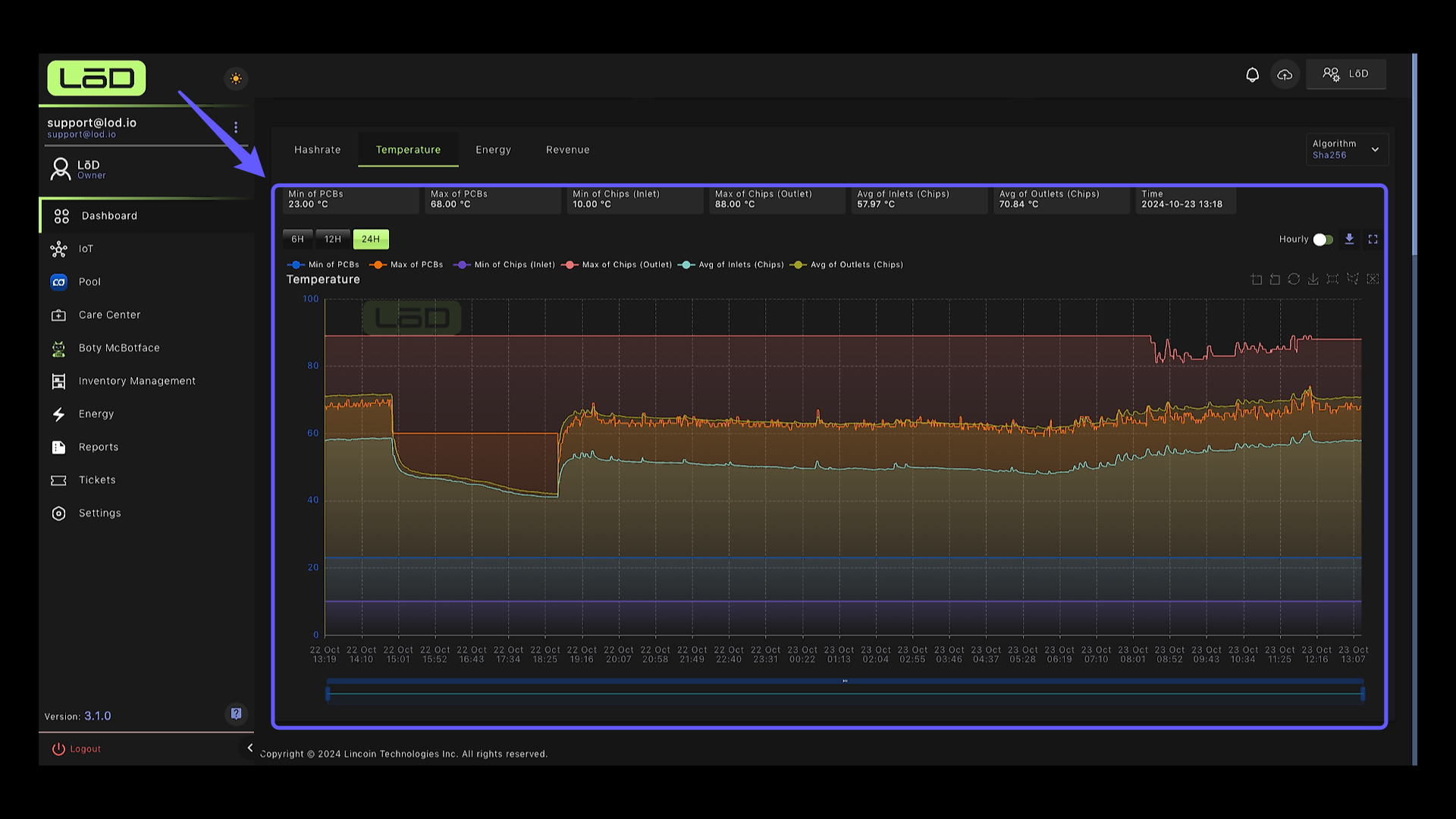
Task: Click the save chart as image icon
Action: pyautogui.click(x=1313, y=280)
